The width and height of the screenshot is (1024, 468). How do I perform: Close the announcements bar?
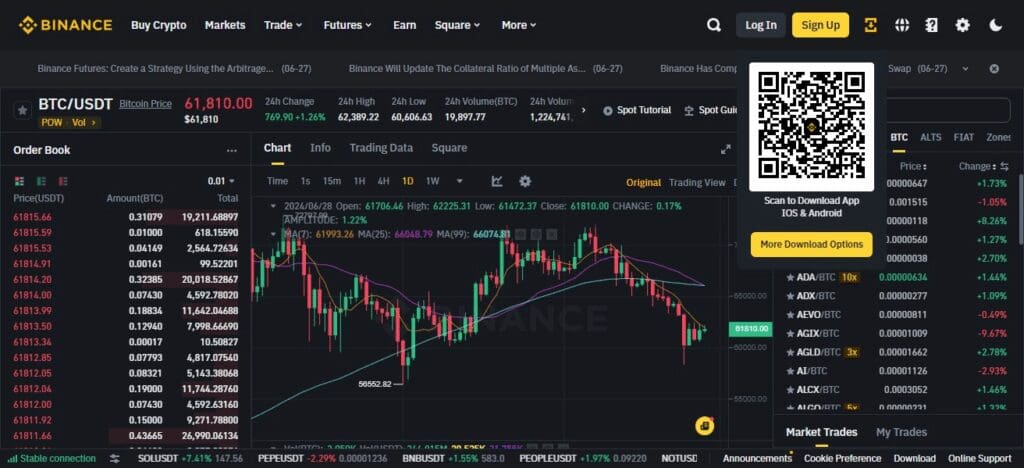coord(994,69)
